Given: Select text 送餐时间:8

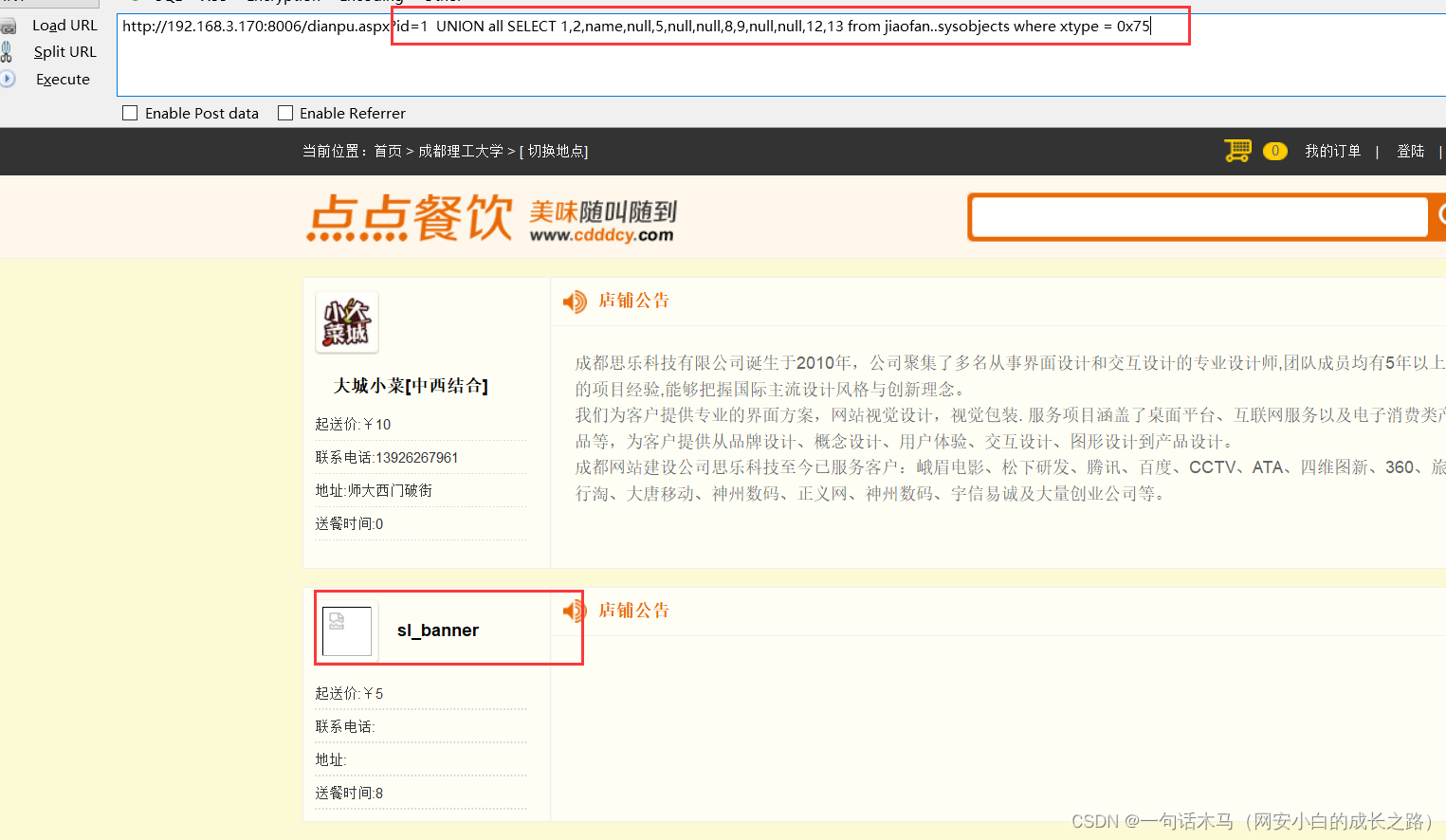Looking at the screenshot, I should pyautogui.click(x=349, y=793).
